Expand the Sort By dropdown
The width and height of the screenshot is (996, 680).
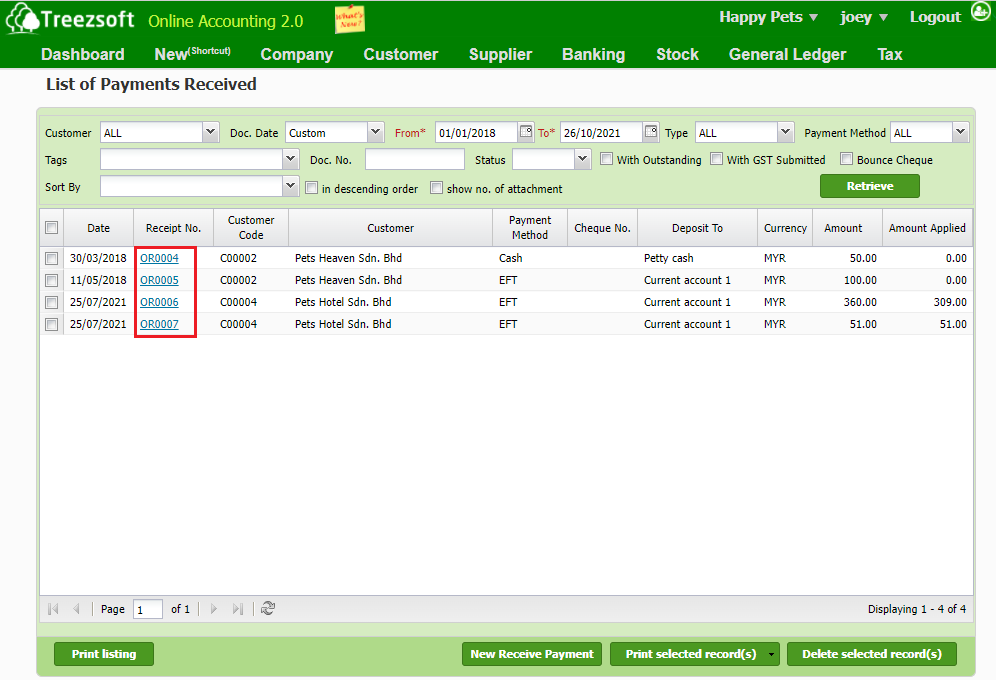tap(290, 186)
